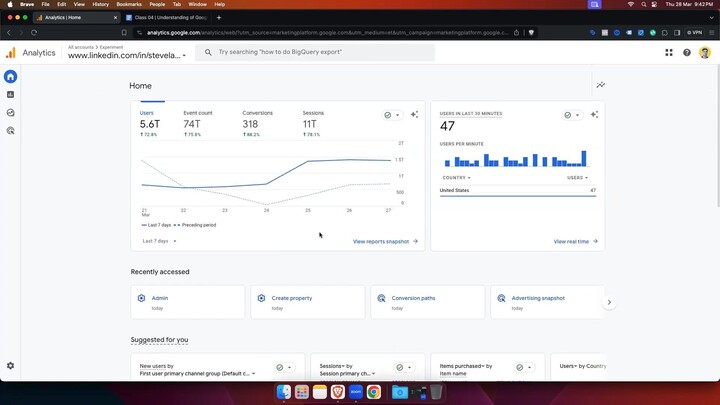The image size is (720, 405).
Task: Click the United States row in realtime card
Action: tap(518, 191)
